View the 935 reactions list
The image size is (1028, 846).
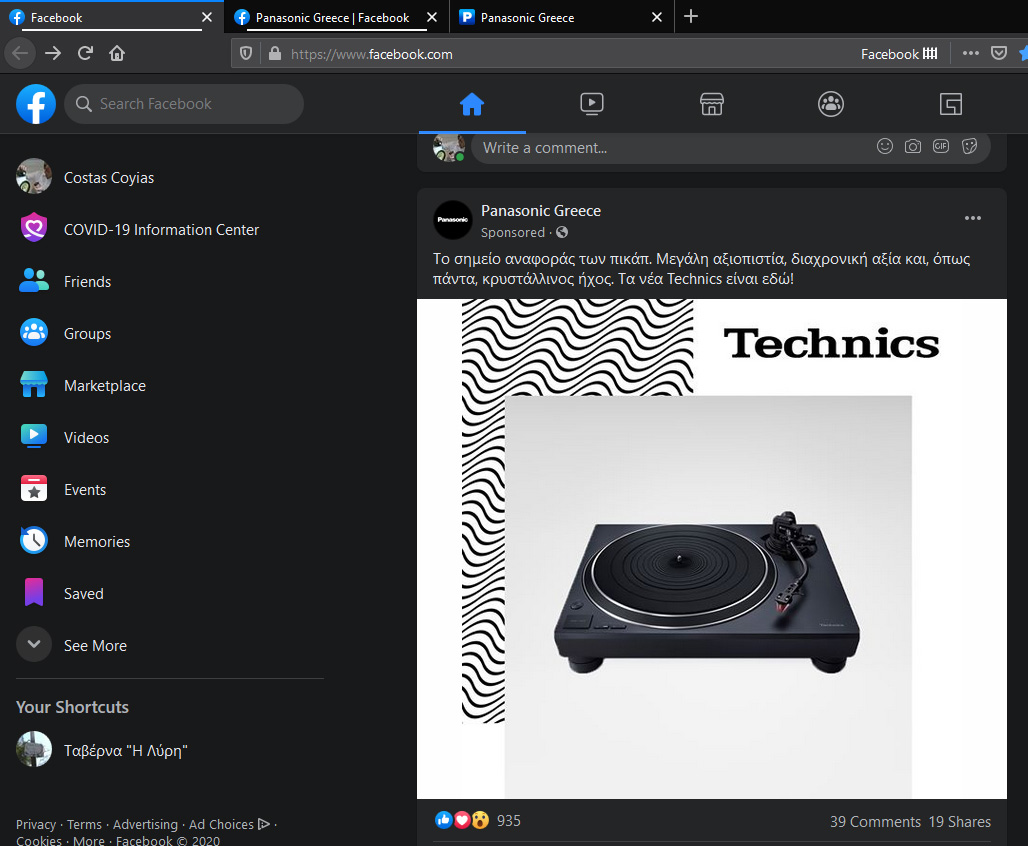tap(509, 820)
